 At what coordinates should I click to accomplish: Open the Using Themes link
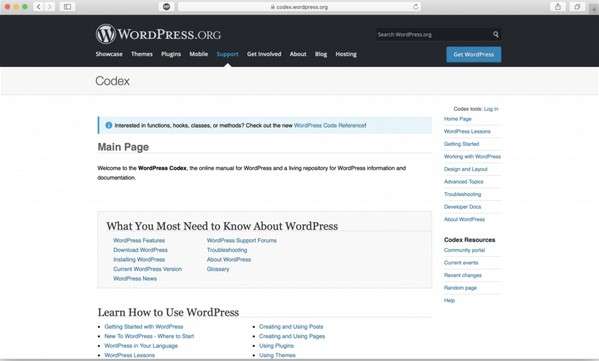coord(277,355)
